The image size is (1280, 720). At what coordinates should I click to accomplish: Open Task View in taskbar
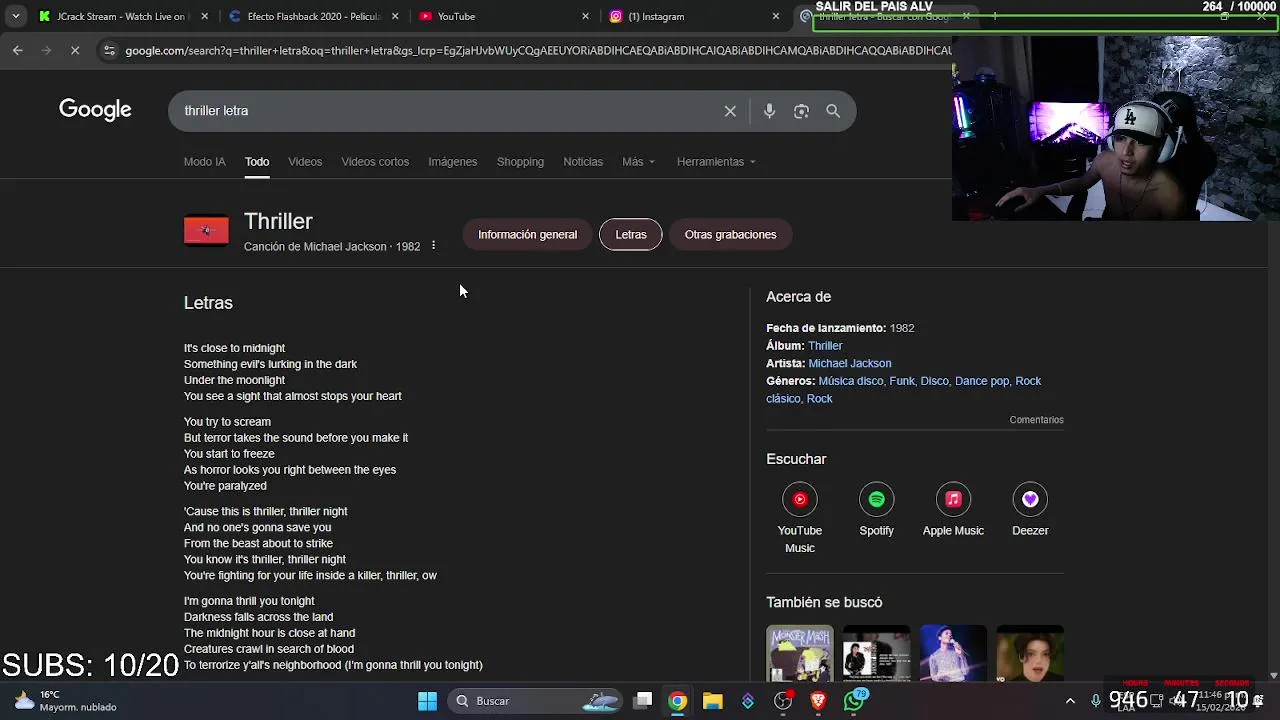[643, 701]
